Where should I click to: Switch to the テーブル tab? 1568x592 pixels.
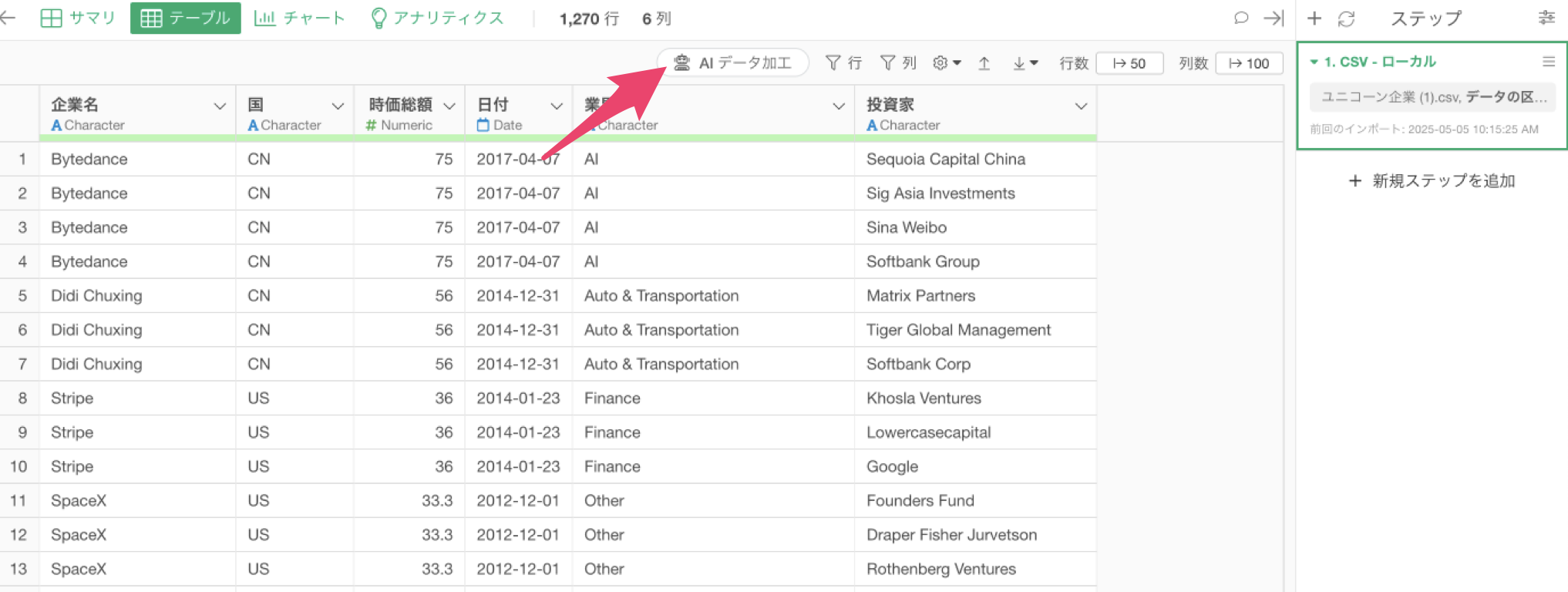[185, 18]
